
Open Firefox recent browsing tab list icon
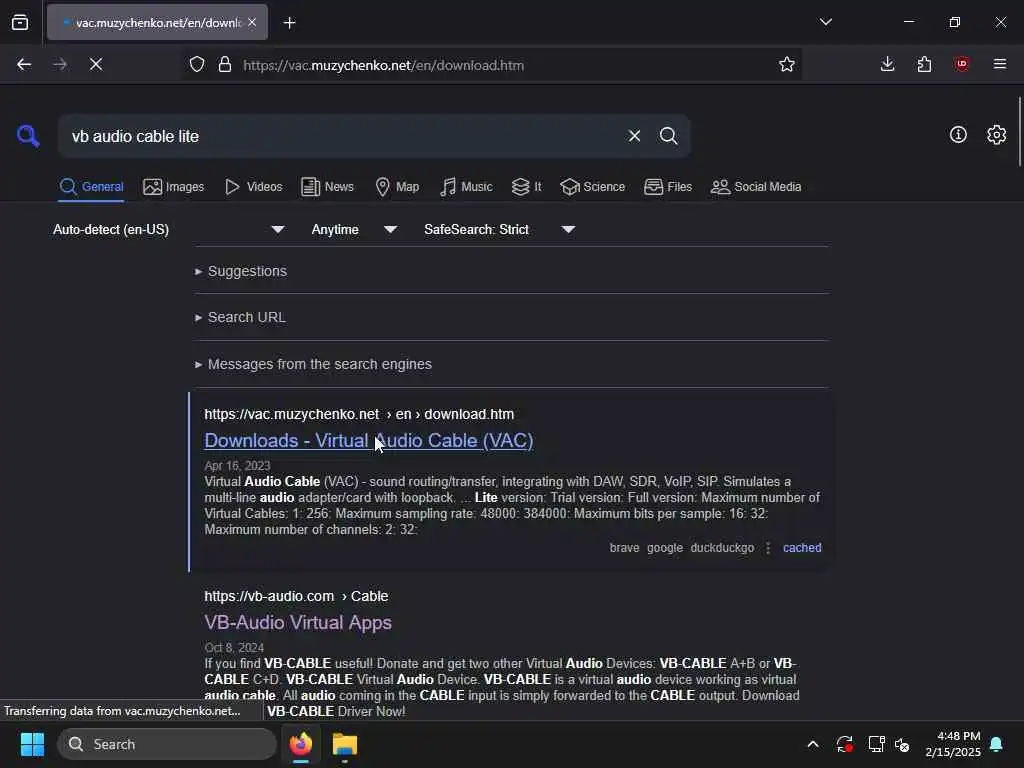click(x=20, y=23)
